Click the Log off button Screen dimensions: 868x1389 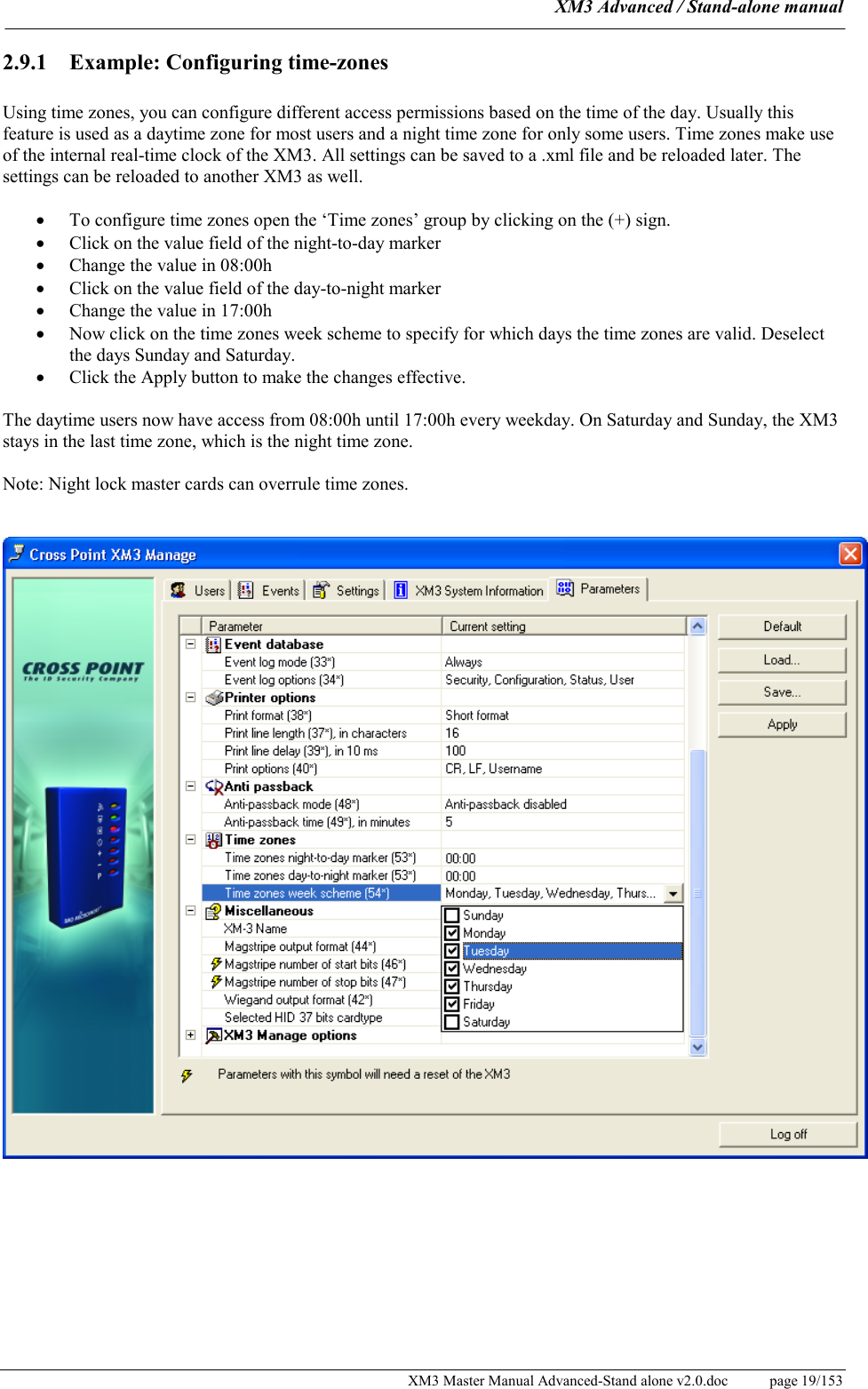coord(788,1134)
